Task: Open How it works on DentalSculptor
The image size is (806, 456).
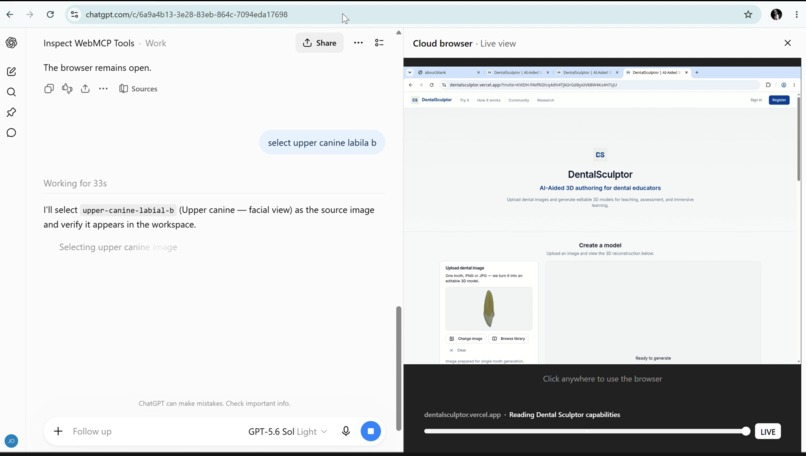Action: [488, 100]
